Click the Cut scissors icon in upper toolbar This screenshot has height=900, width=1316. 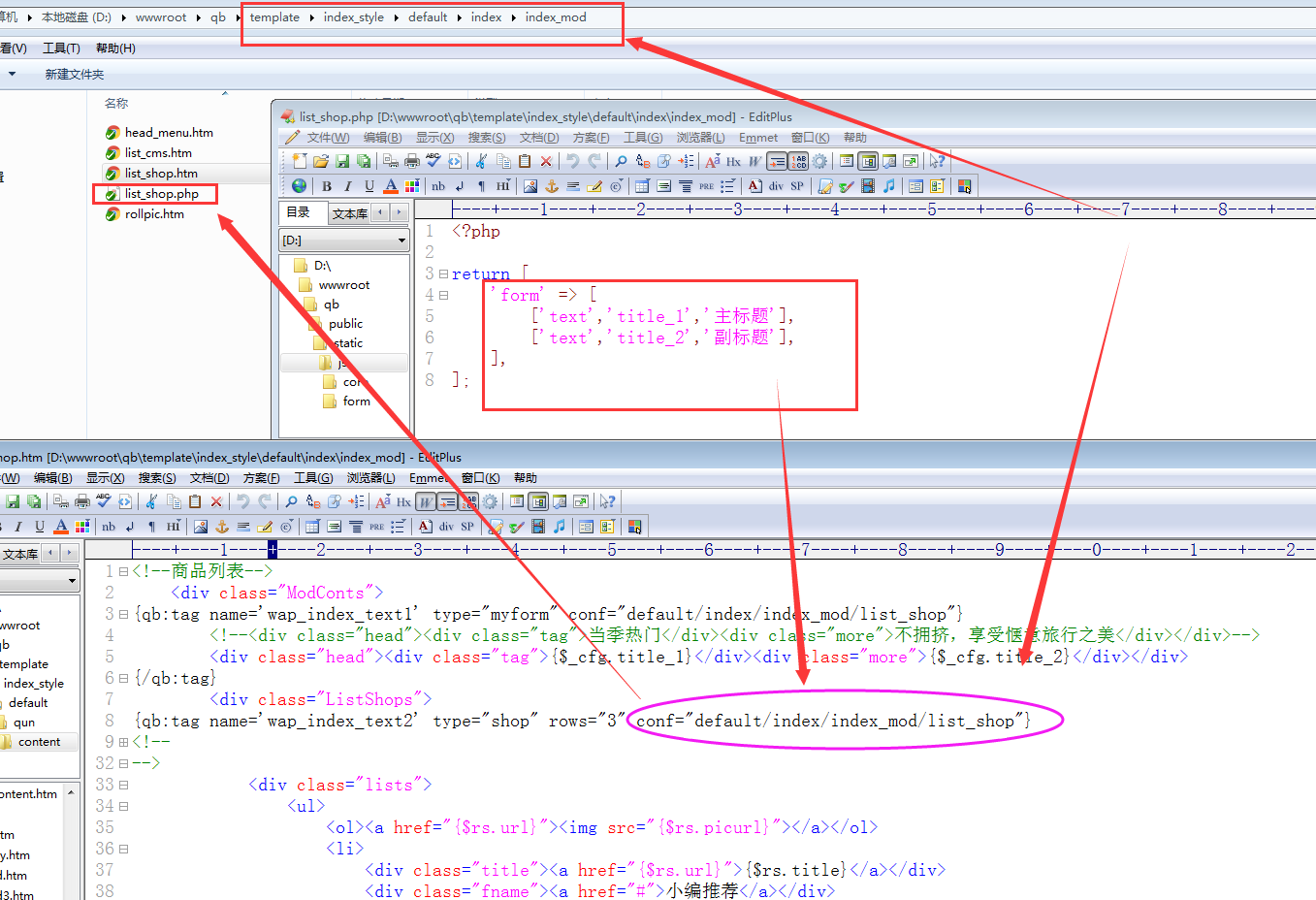coord(481,161)
